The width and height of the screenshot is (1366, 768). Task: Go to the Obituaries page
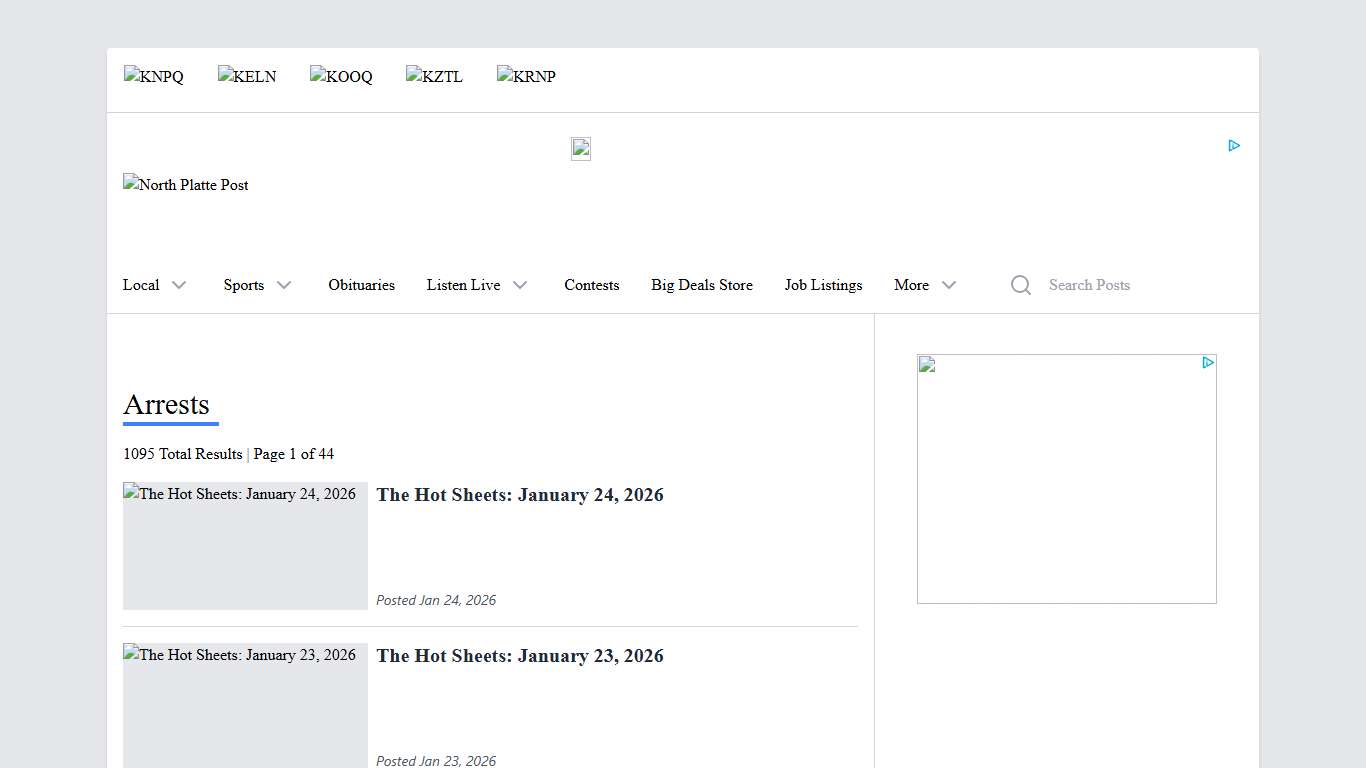click(361, 285)
